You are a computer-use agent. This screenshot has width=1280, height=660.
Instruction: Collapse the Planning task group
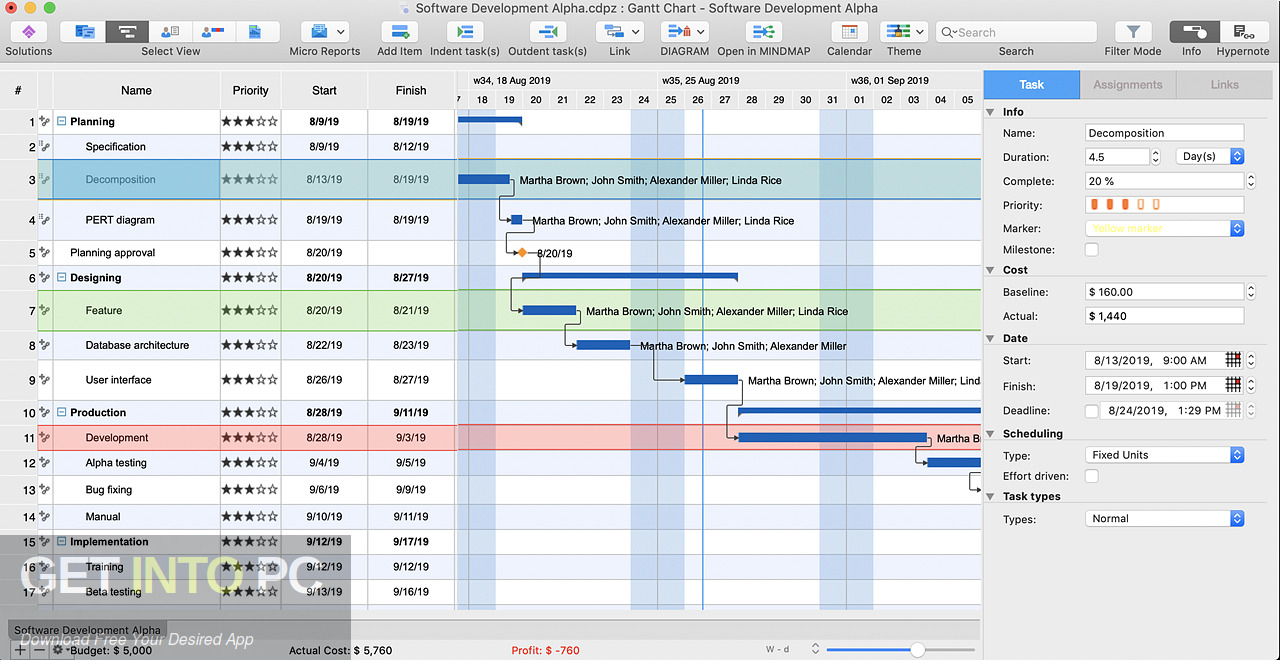coord(62,122)
